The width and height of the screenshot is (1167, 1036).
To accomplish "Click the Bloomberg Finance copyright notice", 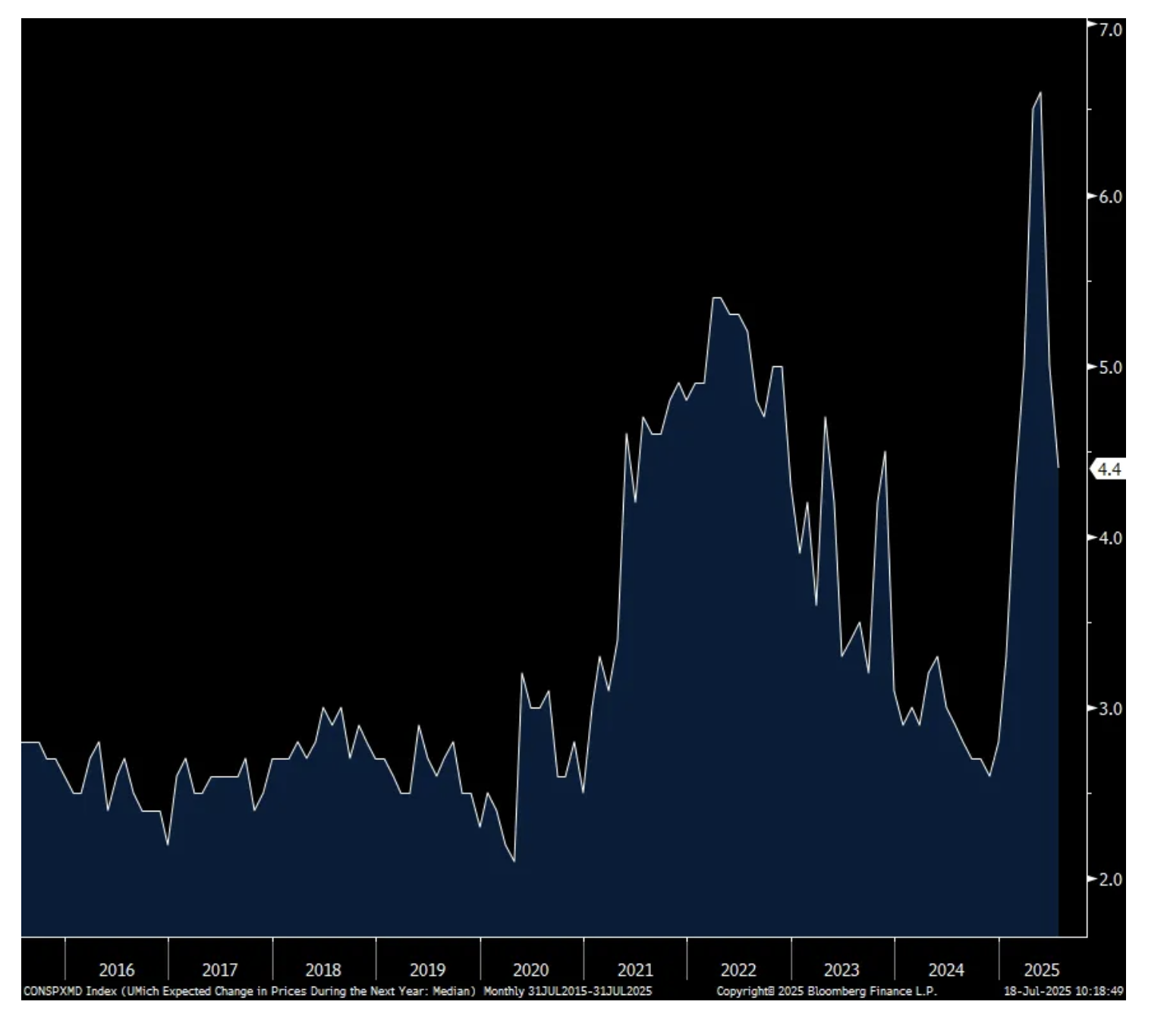I will point(826,991).
